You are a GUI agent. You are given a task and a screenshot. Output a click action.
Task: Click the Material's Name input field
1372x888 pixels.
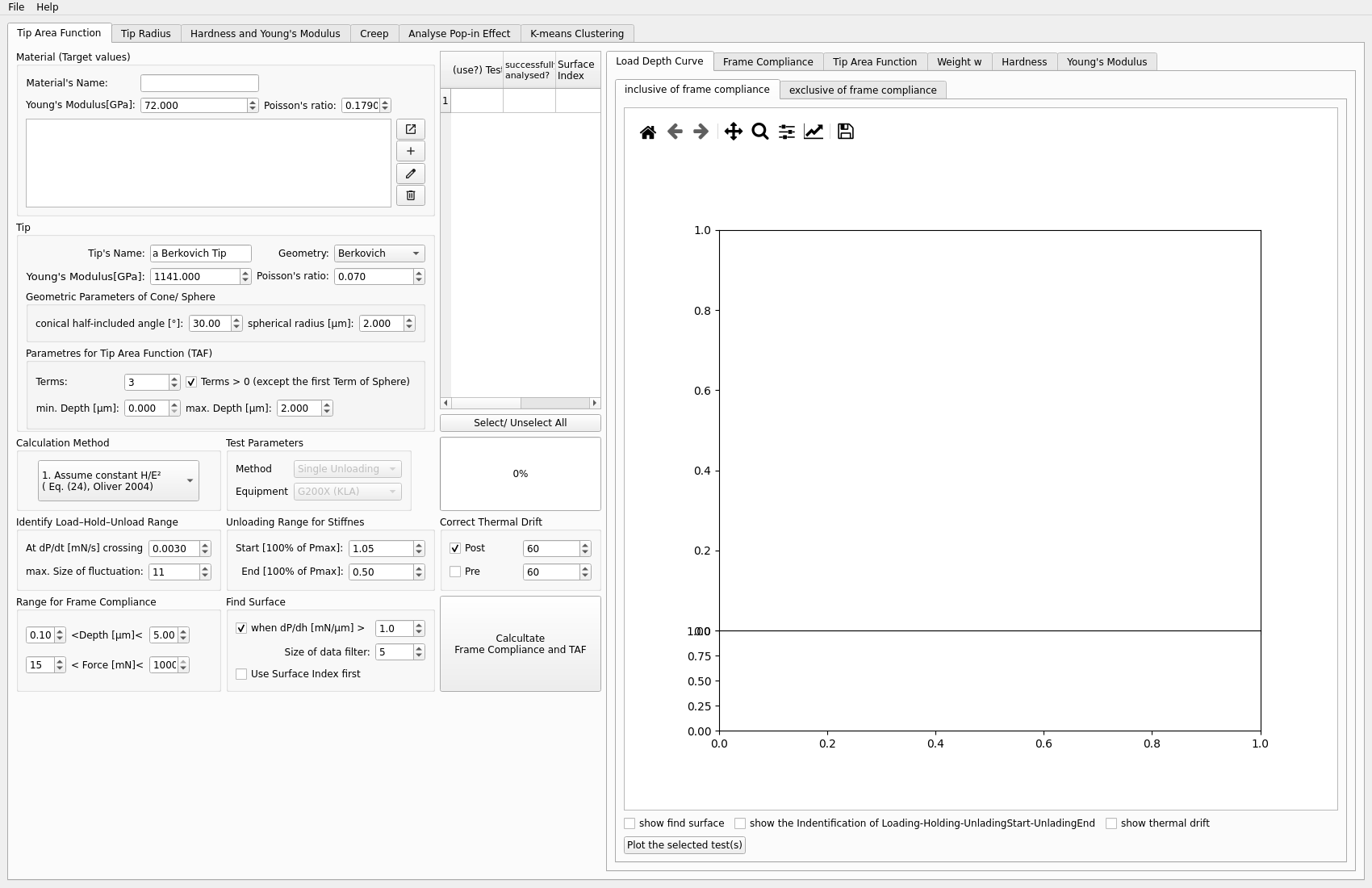pyautogui.click(x=199, y=83)
